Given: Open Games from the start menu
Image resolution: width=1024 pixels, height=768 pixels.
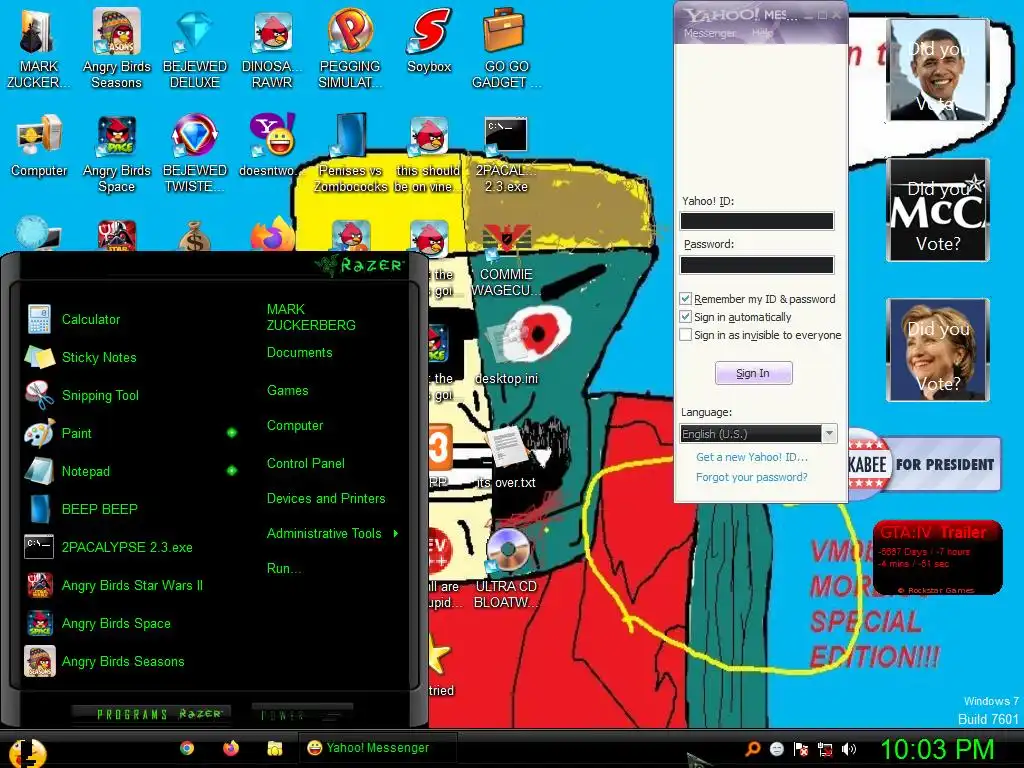Looking at the screenshot, I should tap(287, 391).
